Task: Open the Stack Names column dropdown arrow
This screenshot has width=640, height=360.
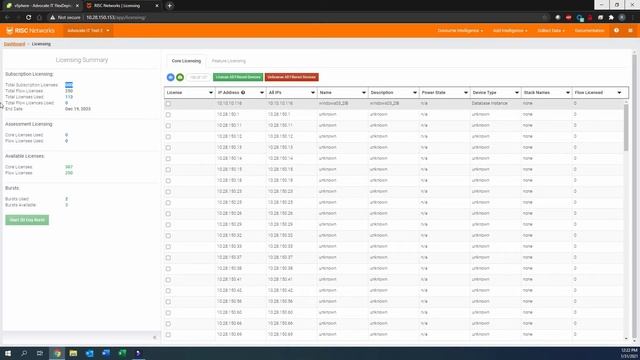Action: [568, 93]
